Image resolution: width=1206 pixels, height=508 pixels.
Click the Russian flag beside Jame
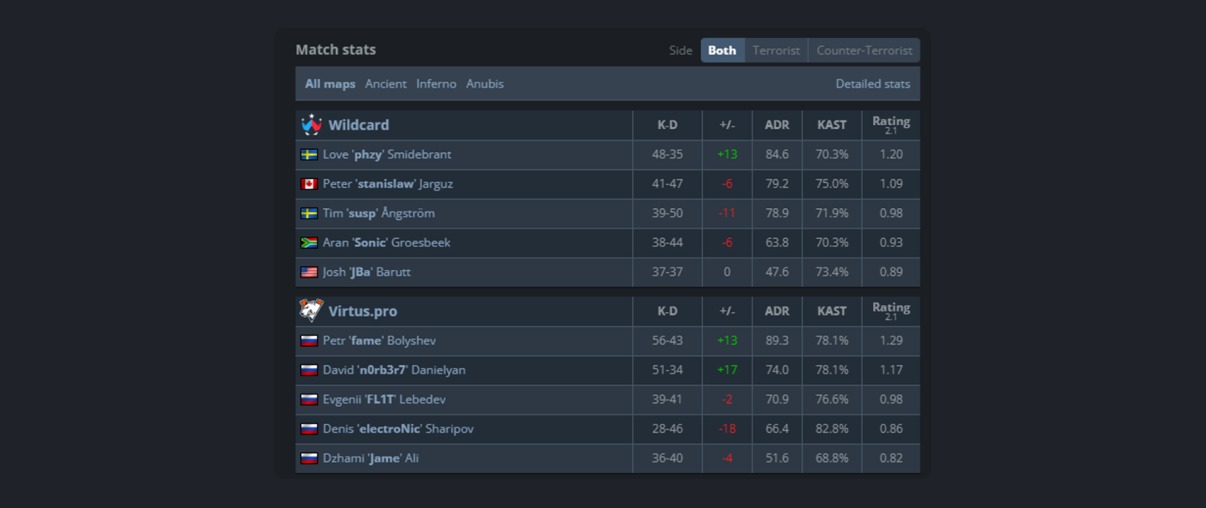[x=309, y=458]
